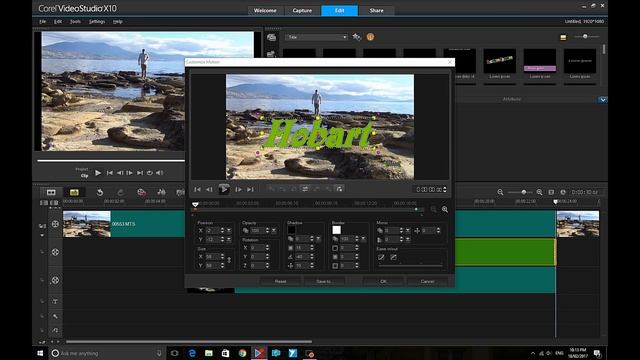Open the Help menu
This screenshot has height=360, width=640.
(118, 22)
